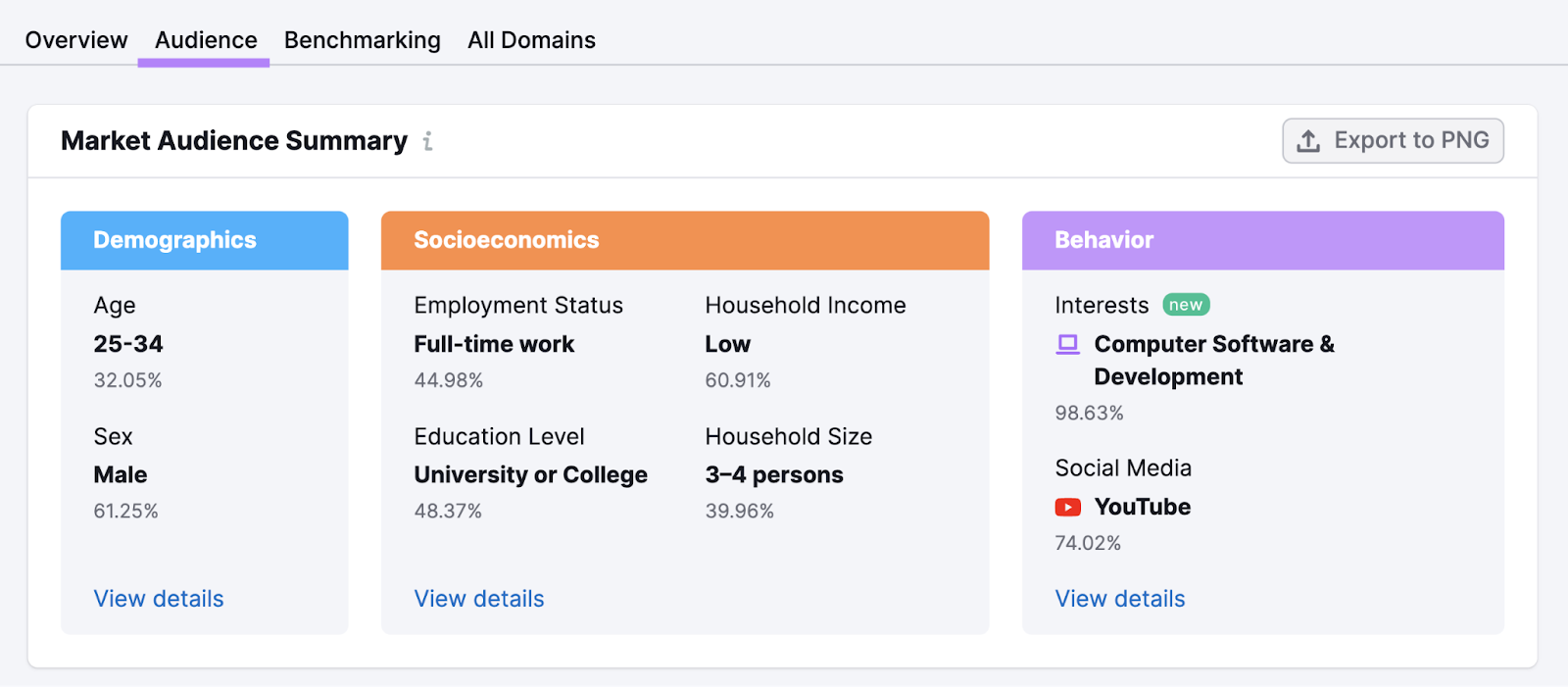Click the Household Income label
1568x687 pixels.
806,306
